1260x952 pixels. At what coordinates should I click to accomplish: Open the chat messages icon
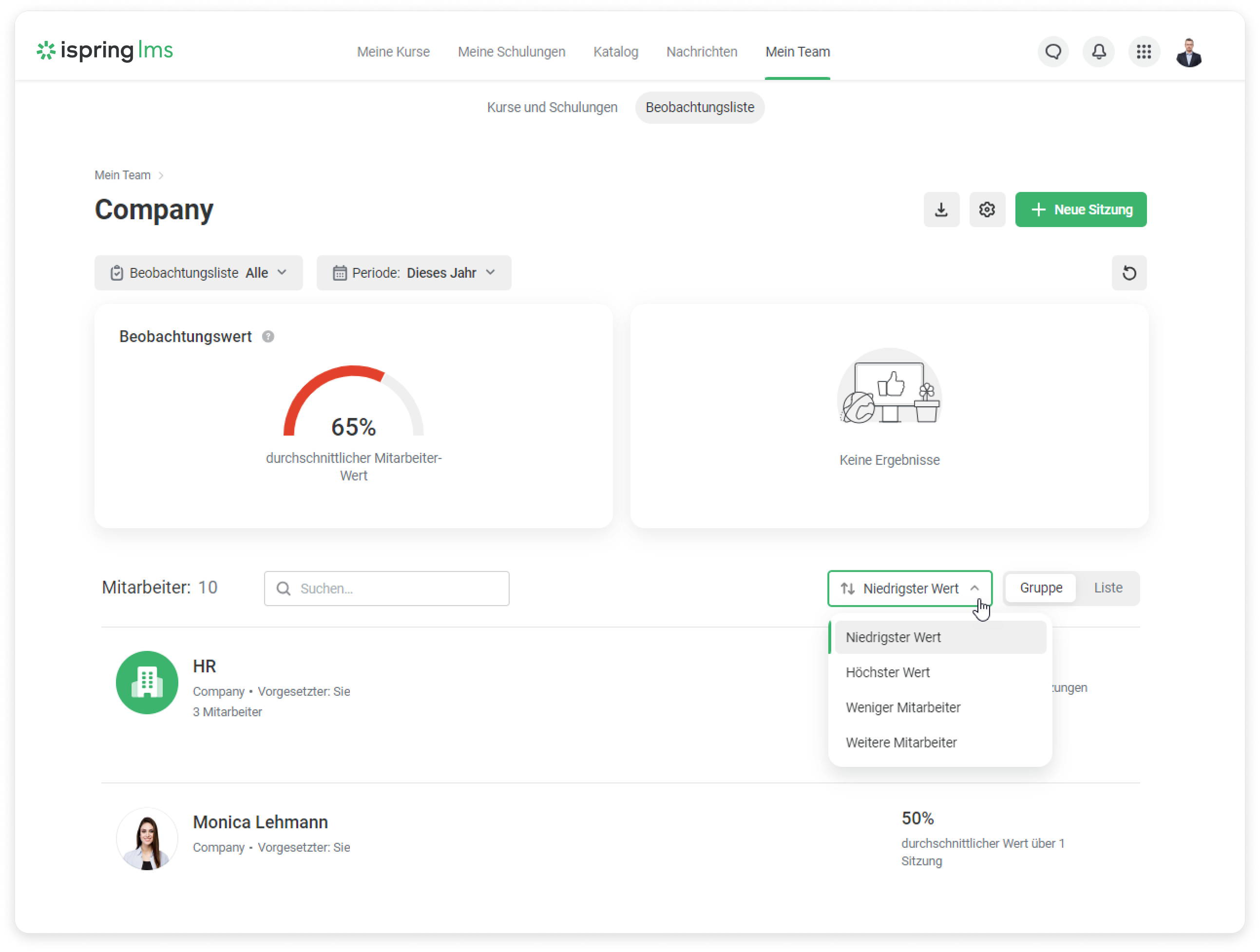click(x=1052, y=52)
